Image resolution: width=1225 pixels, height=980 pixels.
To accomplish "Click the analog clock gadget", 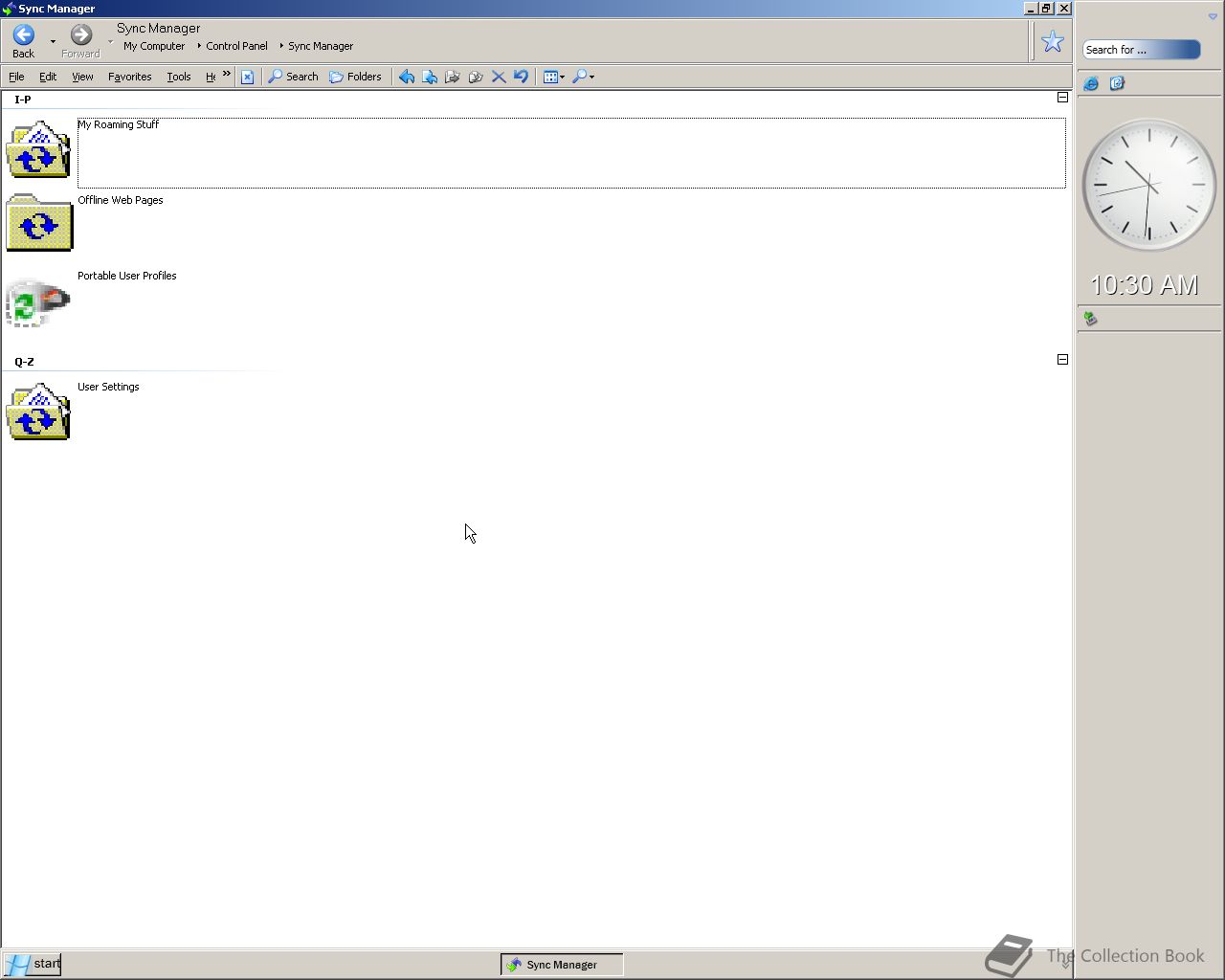I will (x=1148, y=185).
